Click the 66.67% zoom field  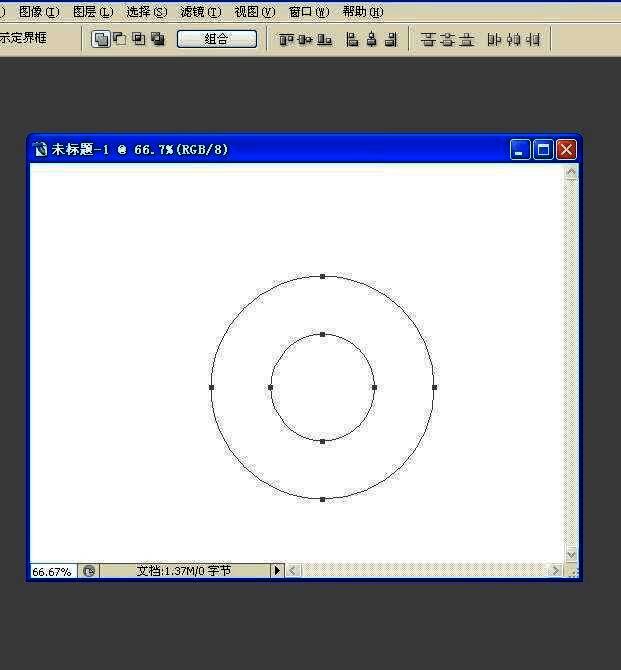coord(52,571)
